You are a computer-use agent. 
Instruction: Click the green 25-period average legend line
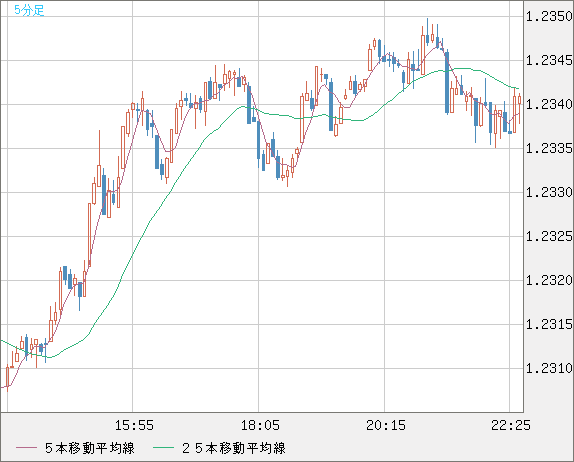163,448
